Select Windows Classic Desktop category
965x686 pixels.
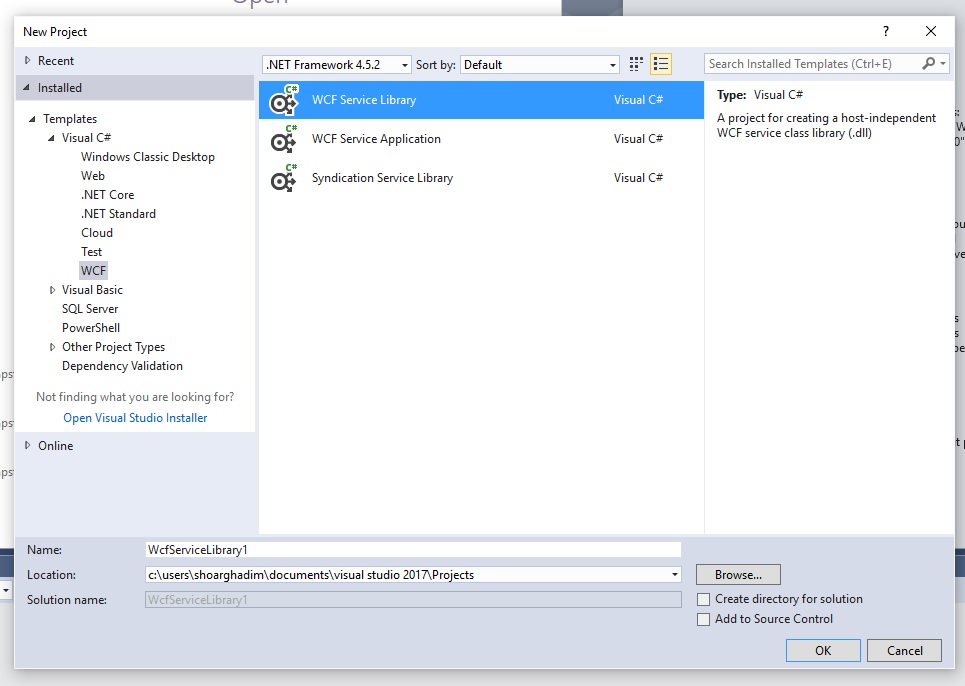coord(148,157)
